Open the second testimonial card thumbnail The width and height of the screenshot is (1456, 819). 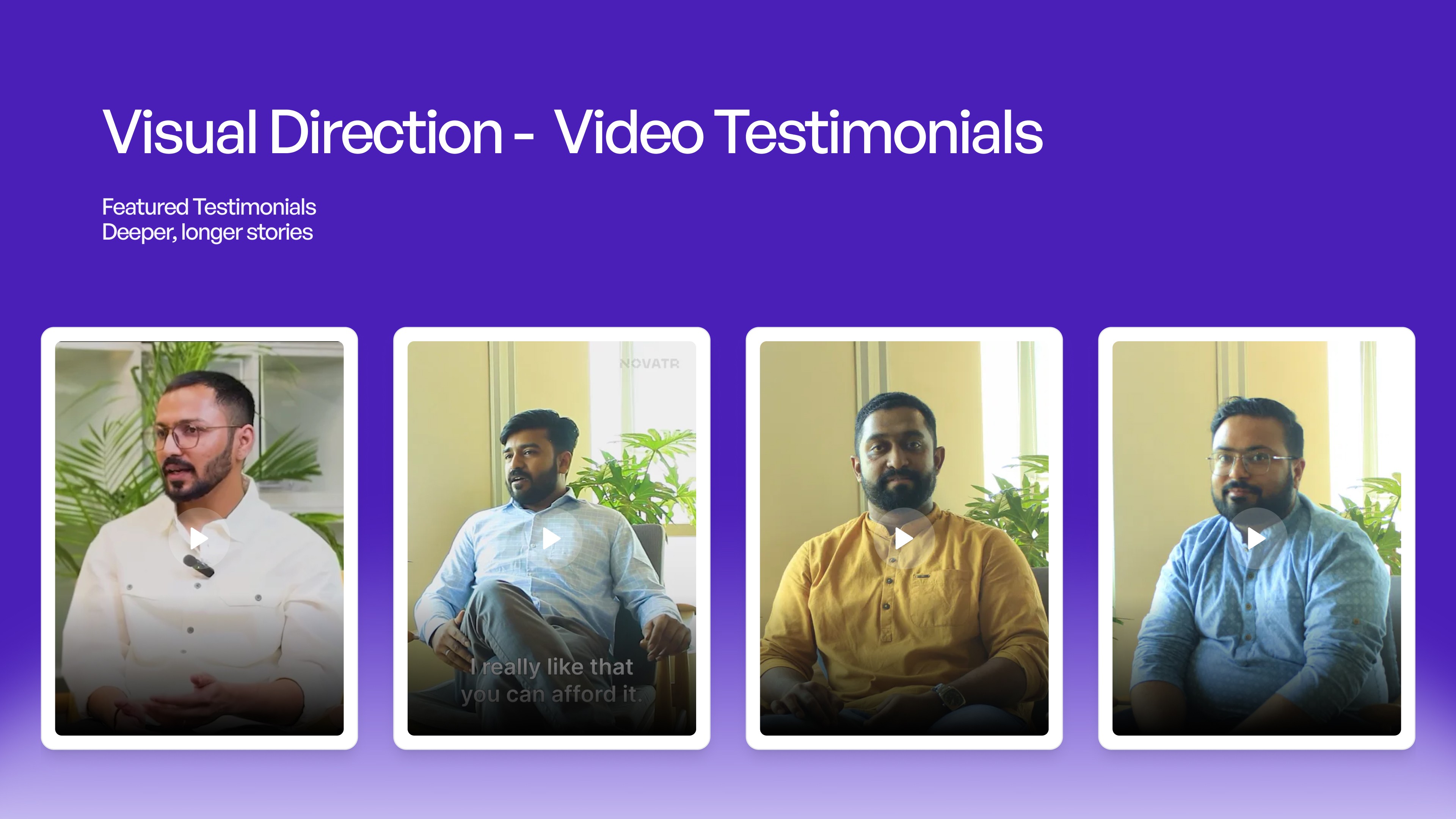tap(552, 538)
